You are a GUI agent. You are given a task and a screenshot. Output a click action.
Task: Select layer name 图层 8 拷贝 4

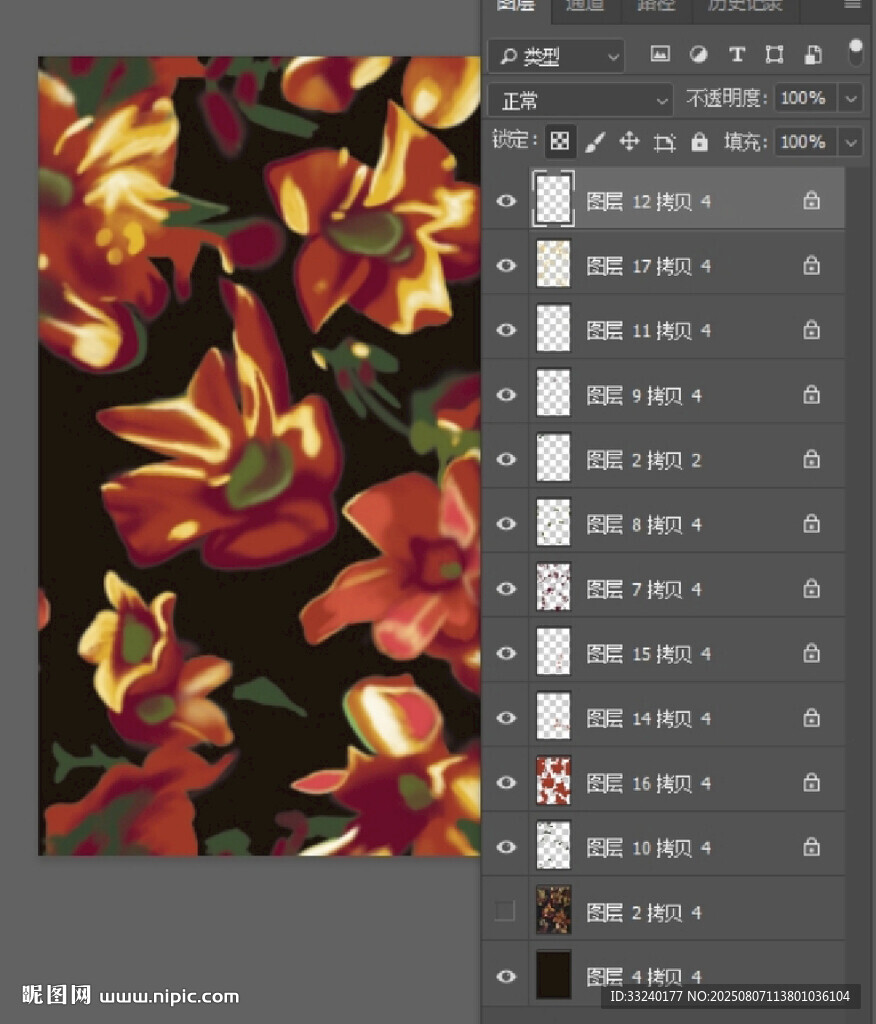[643, 524]
